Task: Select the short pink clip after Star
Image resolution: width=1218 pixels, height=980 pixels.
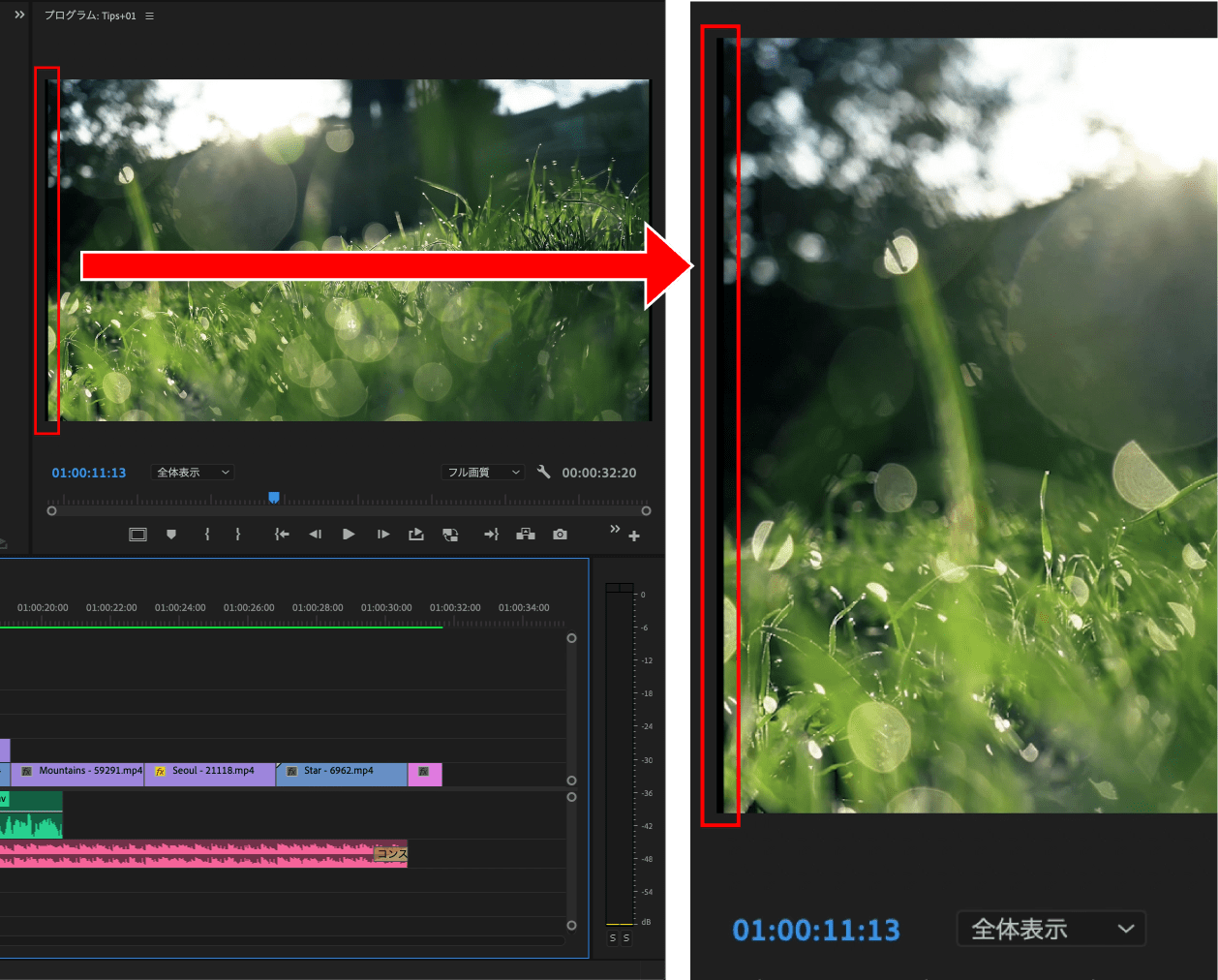Action: [x=425, y=775]
